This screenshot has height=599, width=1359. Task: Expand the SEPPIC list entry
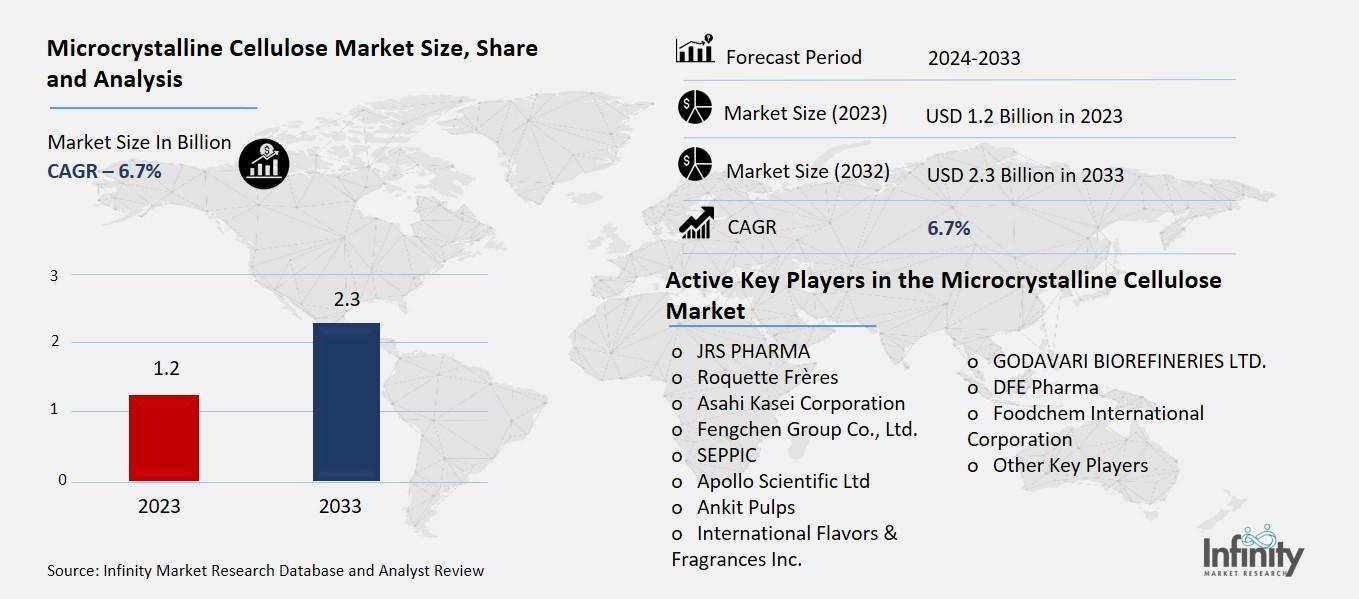726,455
